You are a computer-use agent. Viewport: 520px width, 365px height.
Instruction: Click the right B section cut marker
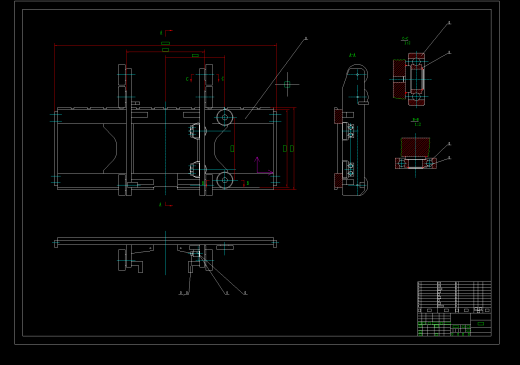245,183
